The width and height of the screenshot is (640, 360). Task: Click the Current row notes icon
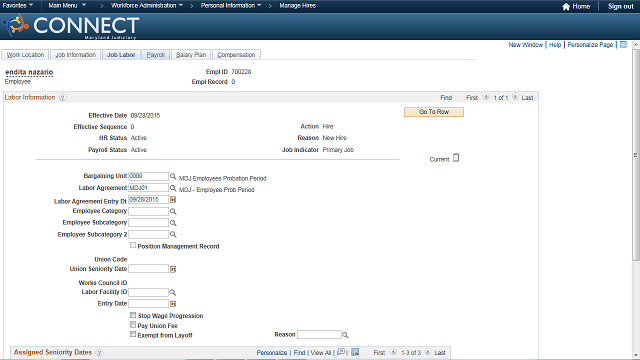[x=456, y=158]
